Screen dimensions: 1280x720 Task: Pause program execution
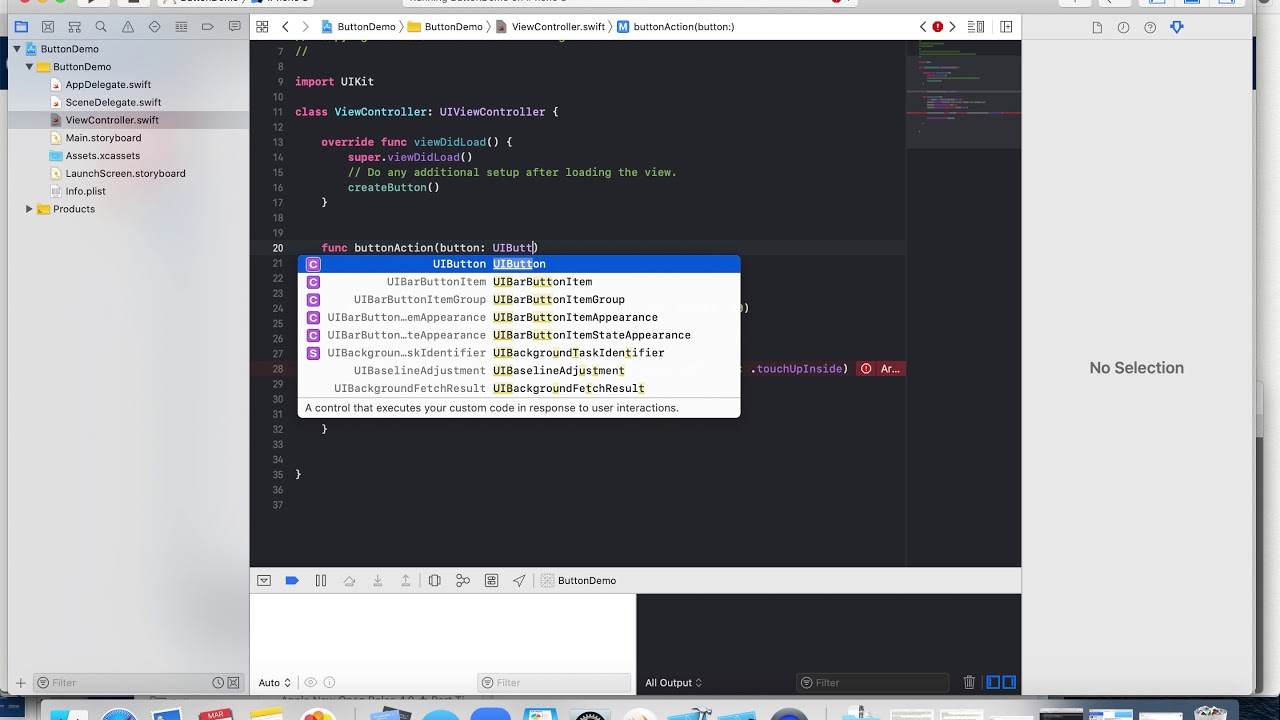click(321, 581)
